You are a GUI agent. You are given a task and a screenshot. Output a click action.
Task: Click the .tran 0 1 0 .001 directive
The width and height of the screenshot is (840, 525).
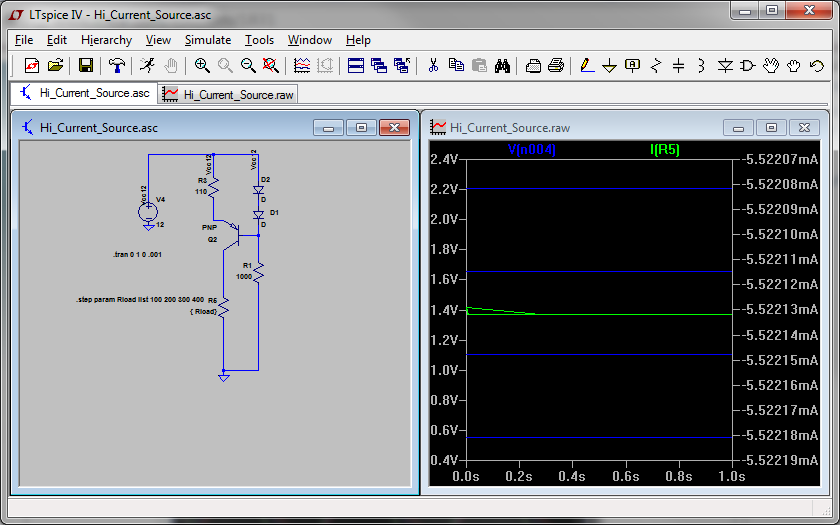point(137,254)
